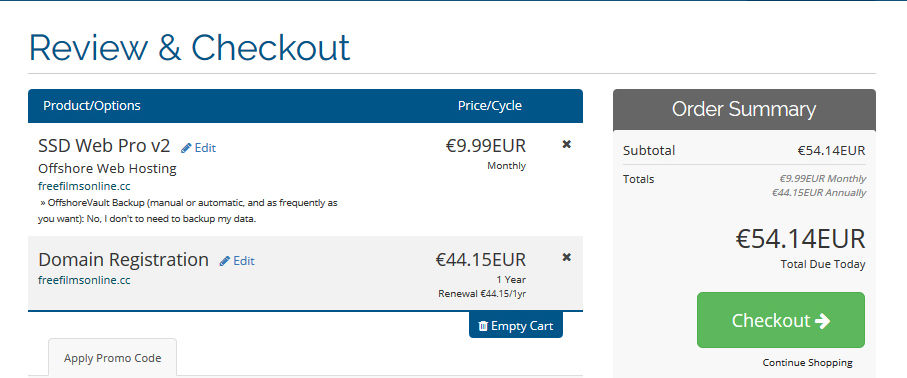The height and width of the screenshot is (378, 907).
Task: Follow the Continue Shopping link
Action: point(807,363)
